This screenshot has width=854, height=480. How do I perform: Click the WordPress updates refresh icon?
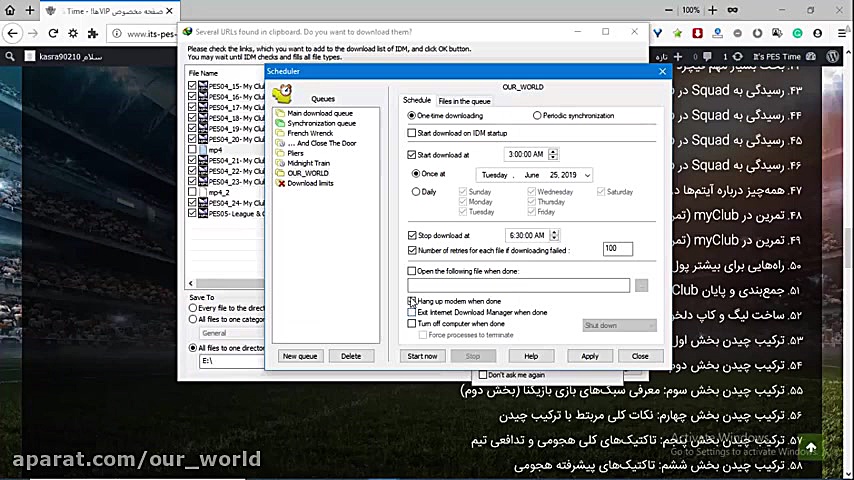click(x=737, y=56)
